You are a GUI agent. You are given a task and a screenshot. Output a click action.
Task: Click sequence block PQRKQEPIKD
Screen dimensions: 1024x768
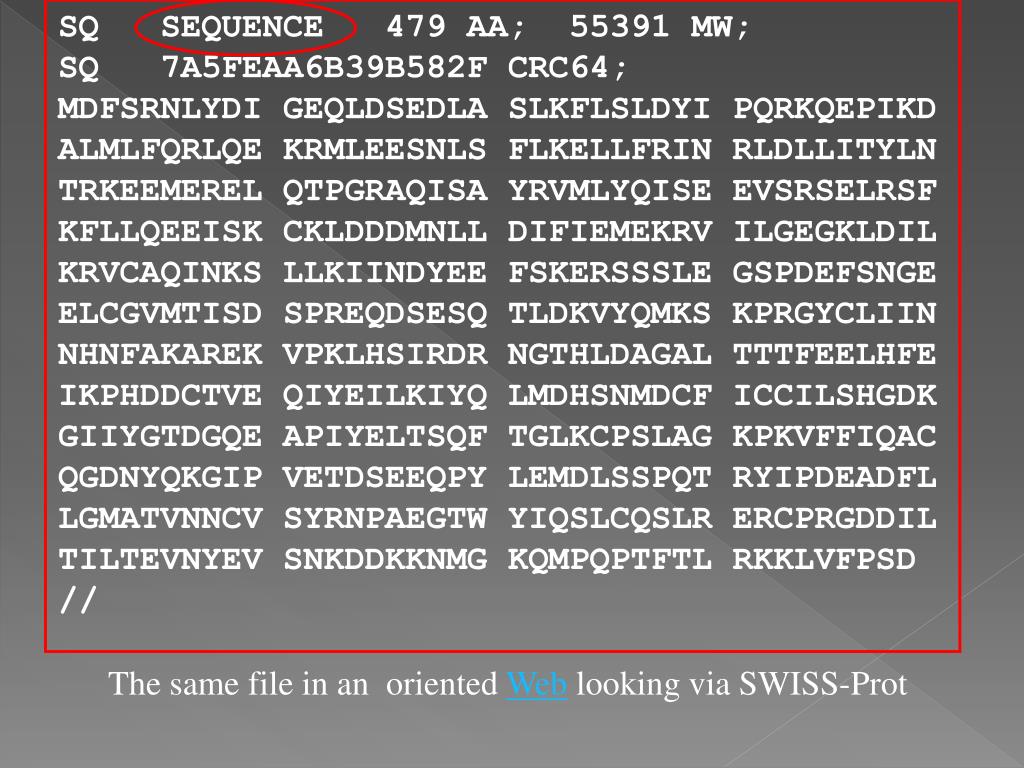coord(835,109)
